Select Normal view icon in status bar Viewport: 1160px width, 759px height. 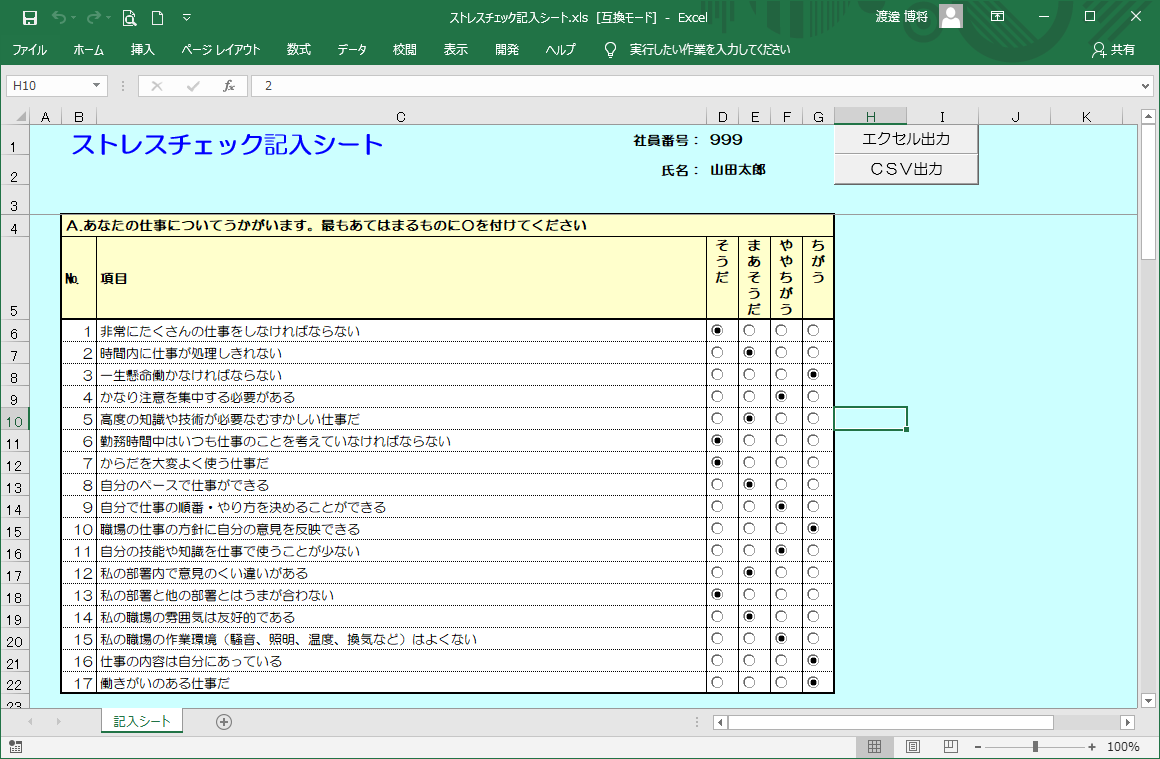pos(875,746)
